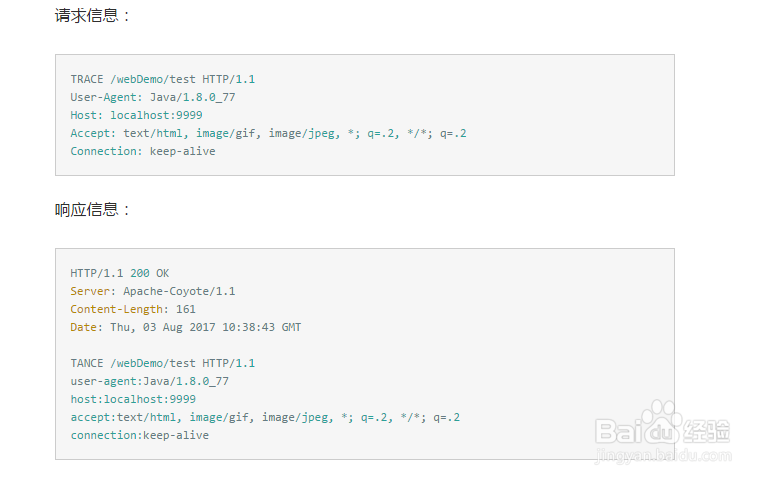
Task: Click the Server: Apache-Coyote/1.1 response header
Action: coord(152,291)
